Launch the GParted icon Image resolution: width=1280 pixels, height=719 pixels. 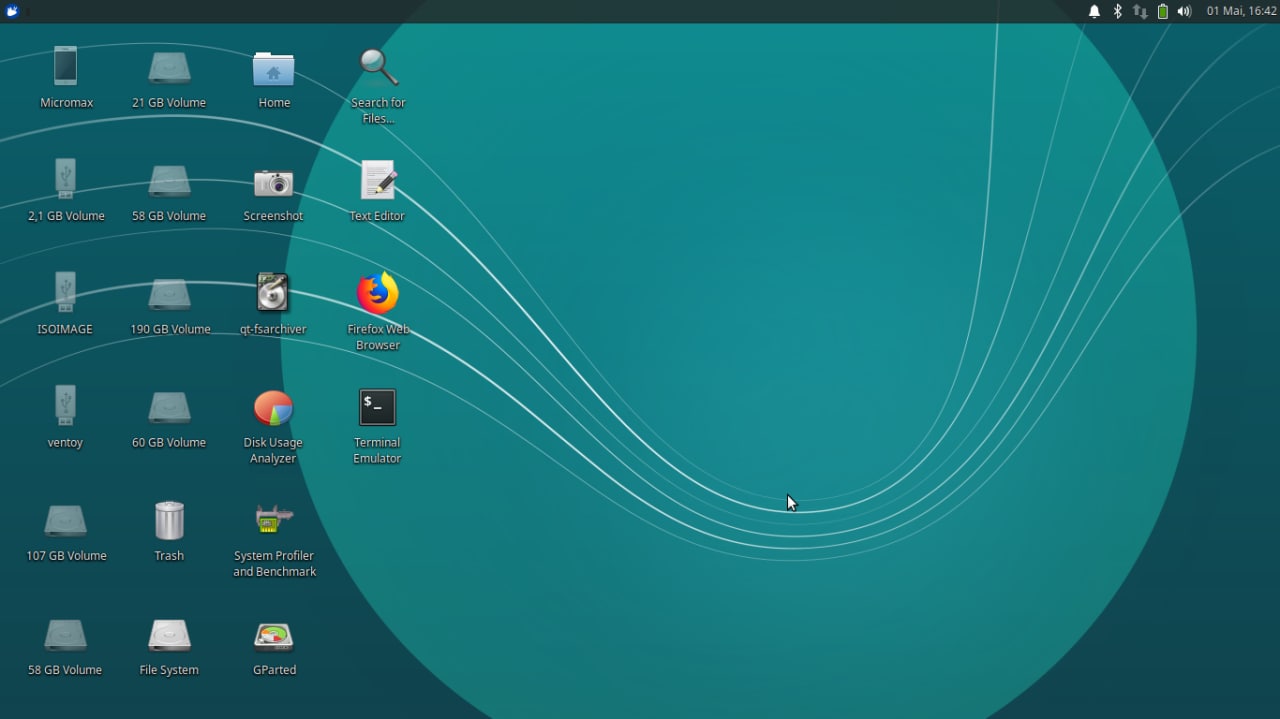[x=273, y=636]
